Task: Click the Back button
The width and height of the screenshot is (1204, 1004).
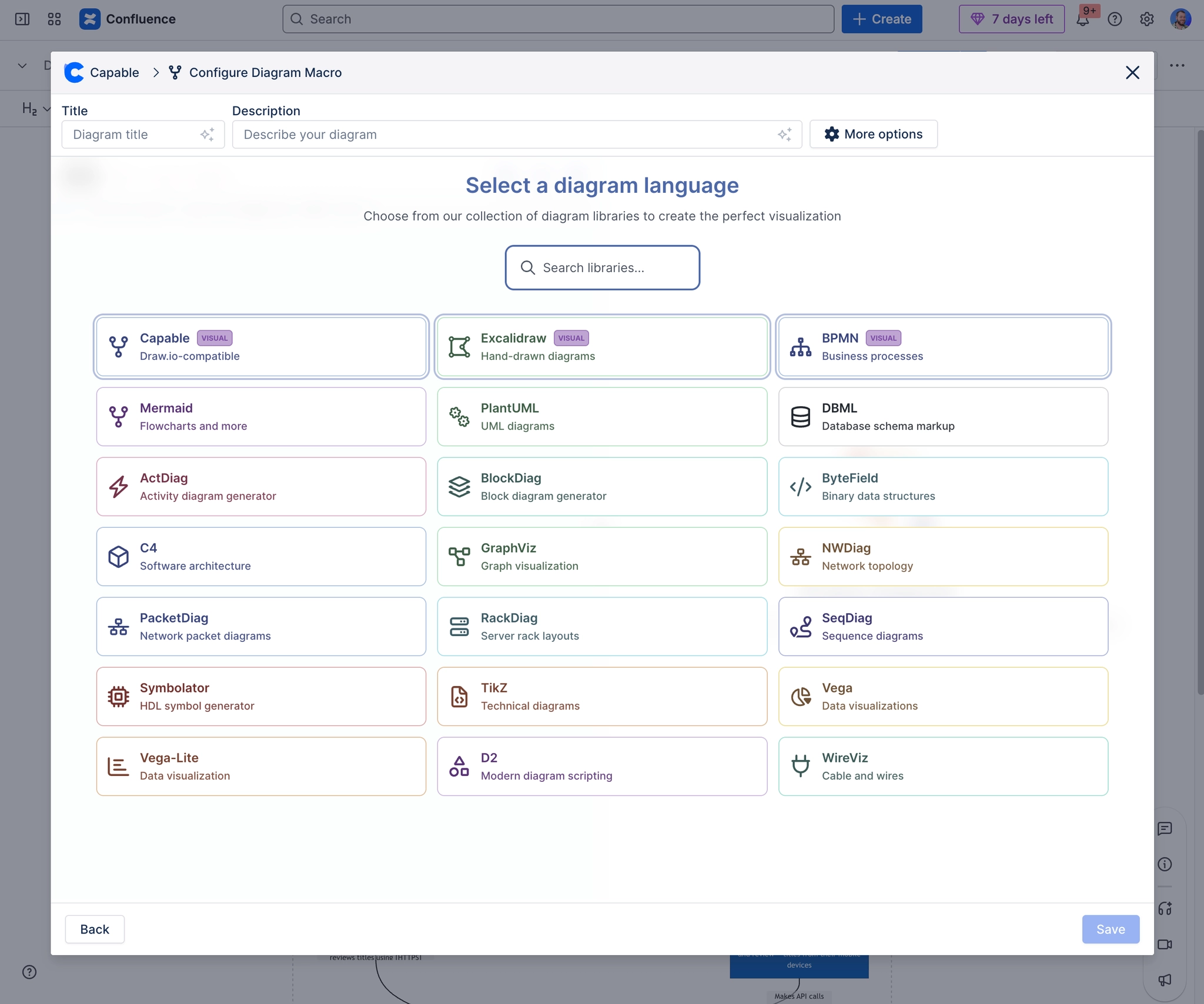Action: coord(95,929)
